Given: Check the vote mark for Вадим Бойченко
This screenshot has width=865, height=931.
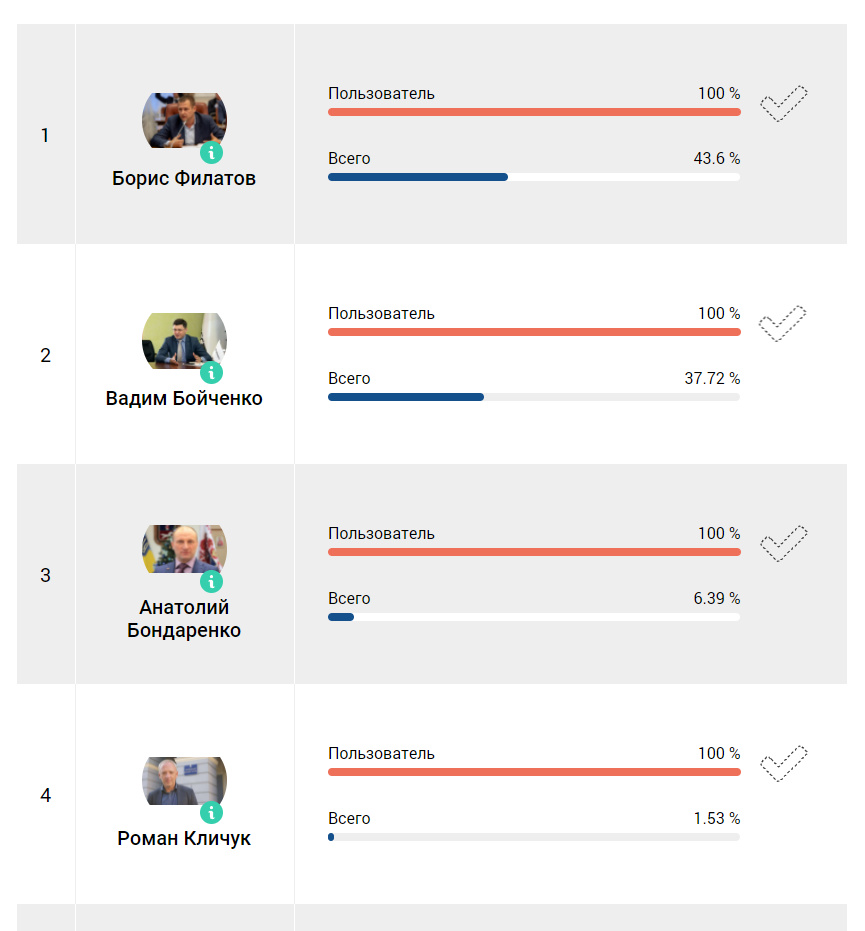Looking at the screenshot, I should (783, 323).
